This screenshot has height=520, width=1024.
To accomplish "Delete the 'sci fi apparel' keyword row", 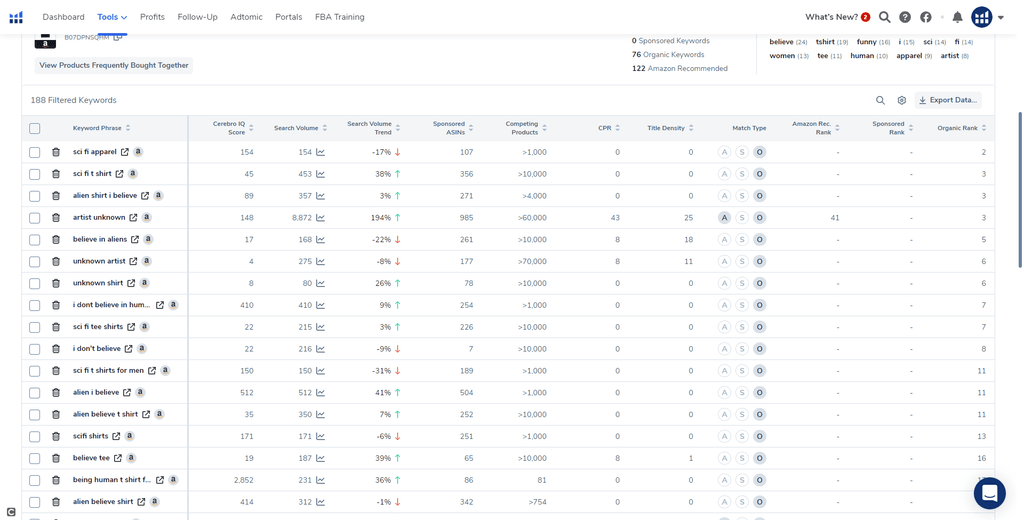I will [x=56, y=152].
